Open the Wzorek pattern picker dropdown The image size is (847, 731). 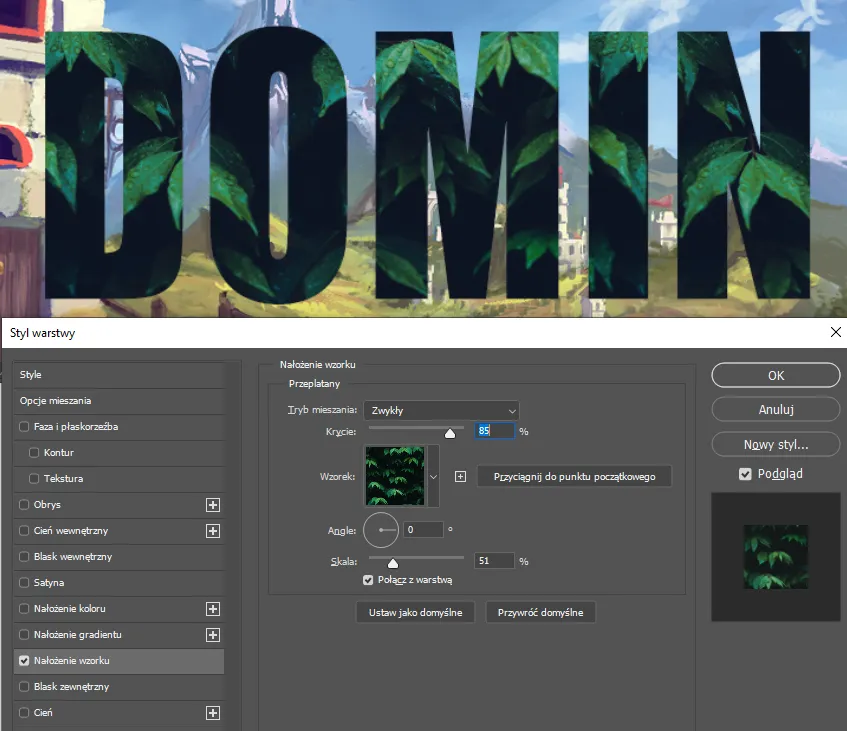coord(434,476)
